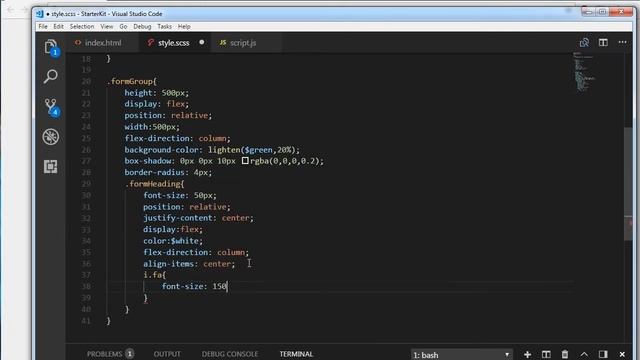Click the rgba color swatch on line 27

[245, 161]
